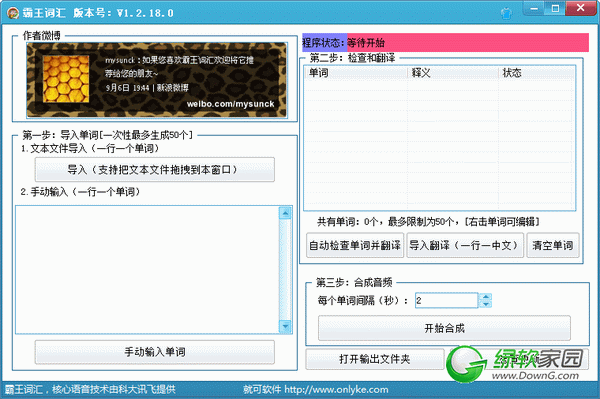Screen dimensions: 600x399
Task: Click the 霸王词汇 app logo icon
Action: [x=13, y=13]
